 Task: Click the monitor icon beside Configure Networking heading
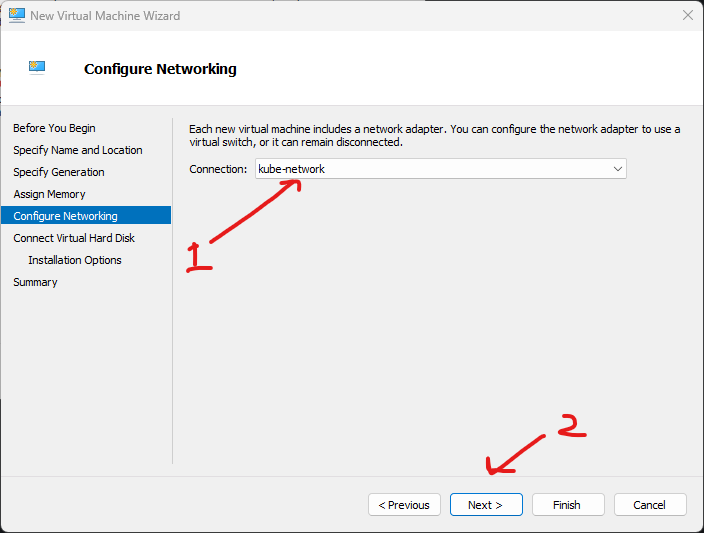click(x=37, y=68)
